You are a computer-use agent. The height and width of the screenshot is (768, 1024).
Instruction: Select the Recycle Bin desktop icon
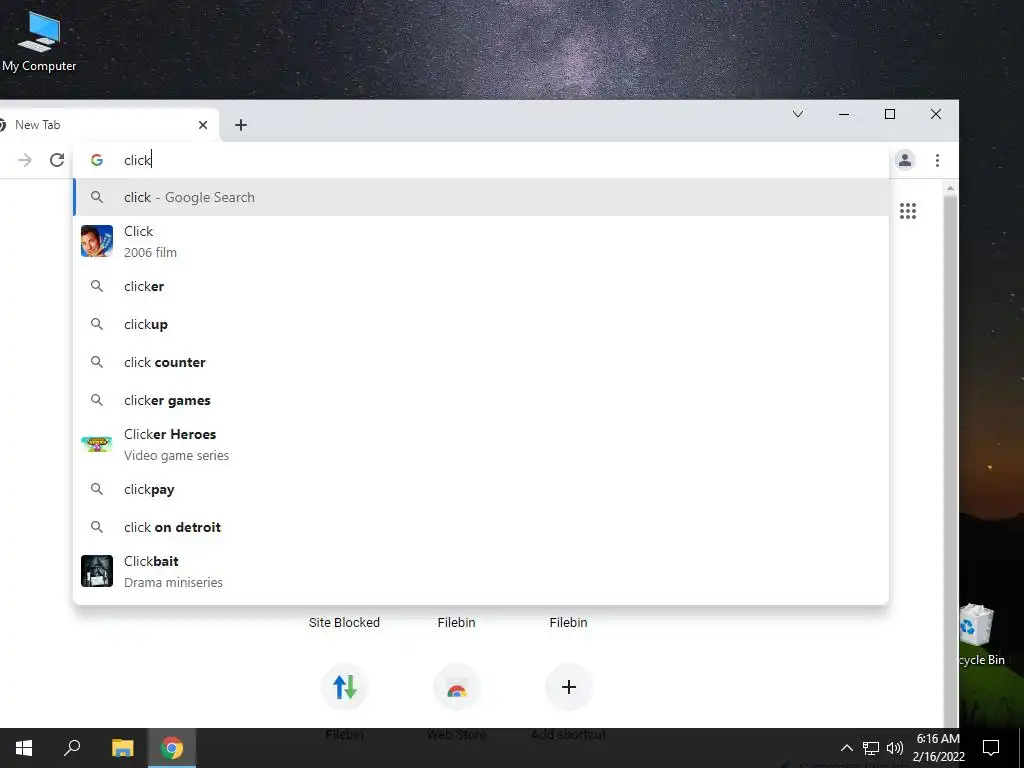click(x=982, y=635)
